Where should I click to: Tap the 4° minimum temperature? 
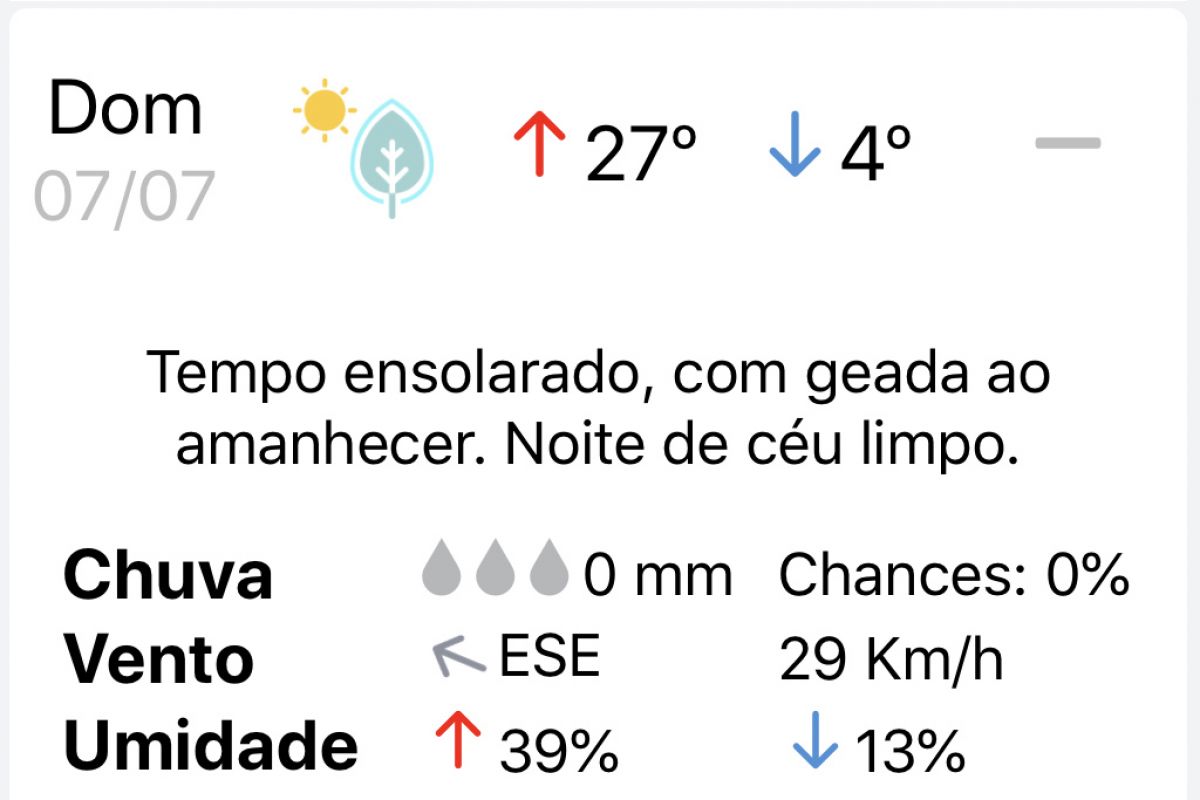tap(876, 152)
